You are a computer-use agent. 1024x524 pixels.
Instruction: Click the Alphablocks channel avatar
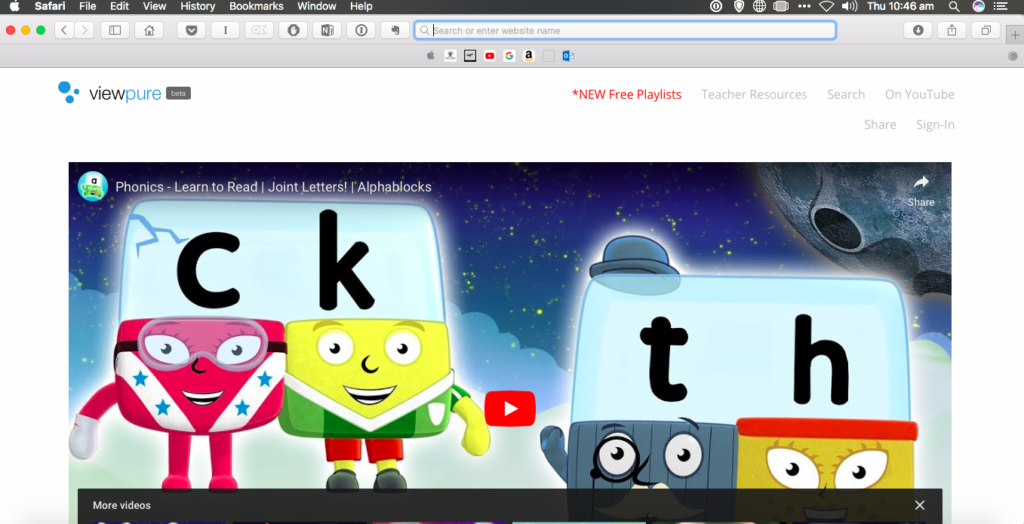coord(93,186)
